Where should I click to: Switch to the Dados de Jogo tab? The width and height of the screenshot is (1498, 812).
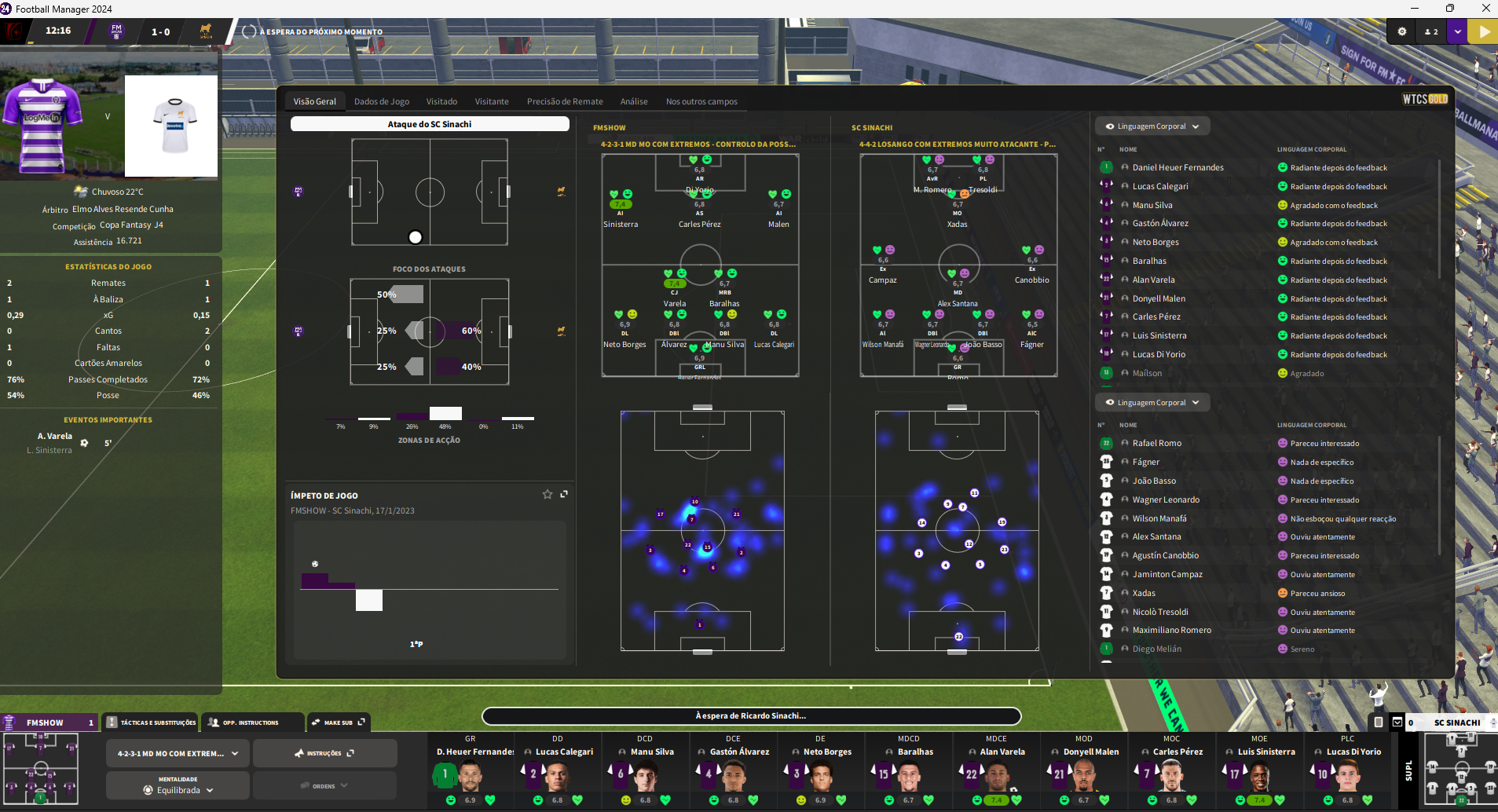pyautogui.click(x=381, y=102)
